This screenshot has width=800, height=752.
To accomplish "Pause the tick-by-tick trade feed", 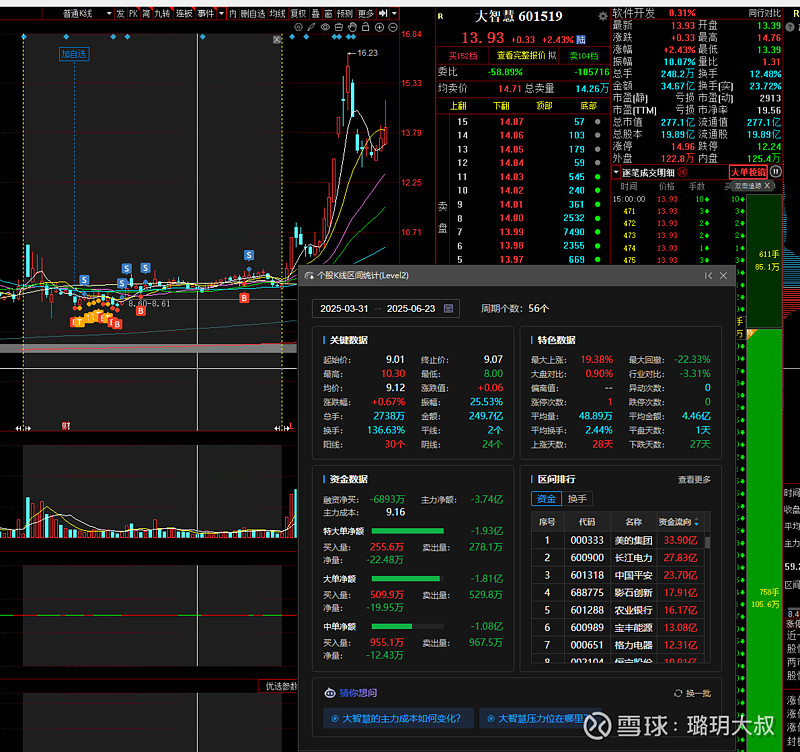I will point(776,172).
